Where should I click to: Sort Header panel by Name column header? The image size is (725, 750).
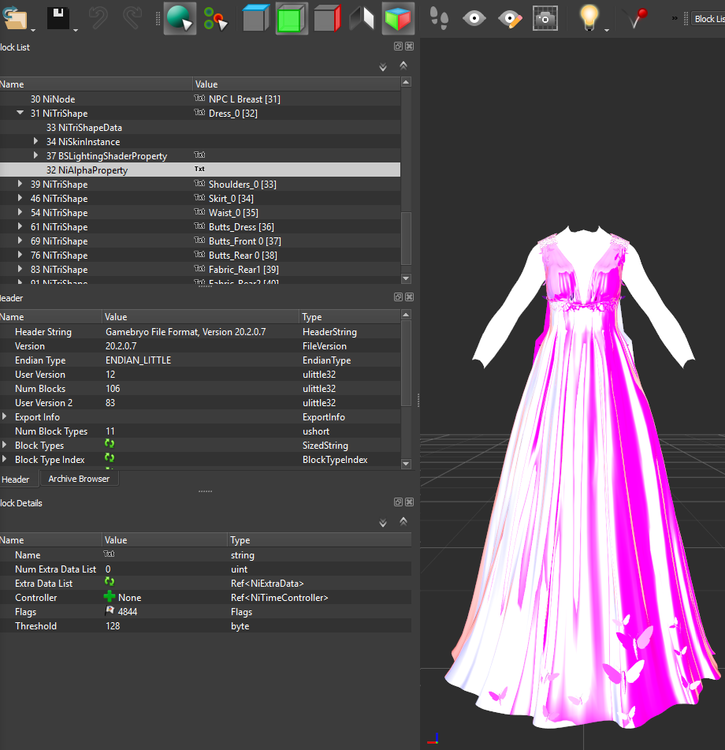(x=51, y=317)
